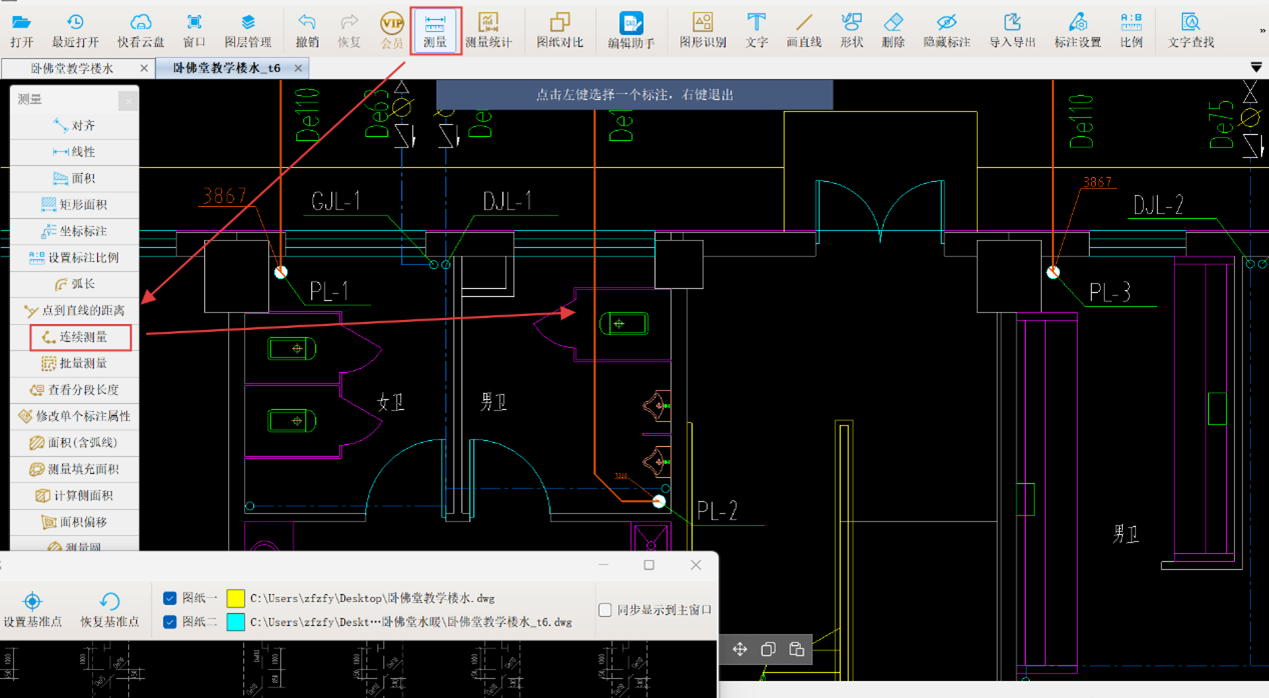Image resolution: width=1269 pixels, height=698 pixels.
Task: Click the 删除 eraser icon
Action: [x=893, y=29]
